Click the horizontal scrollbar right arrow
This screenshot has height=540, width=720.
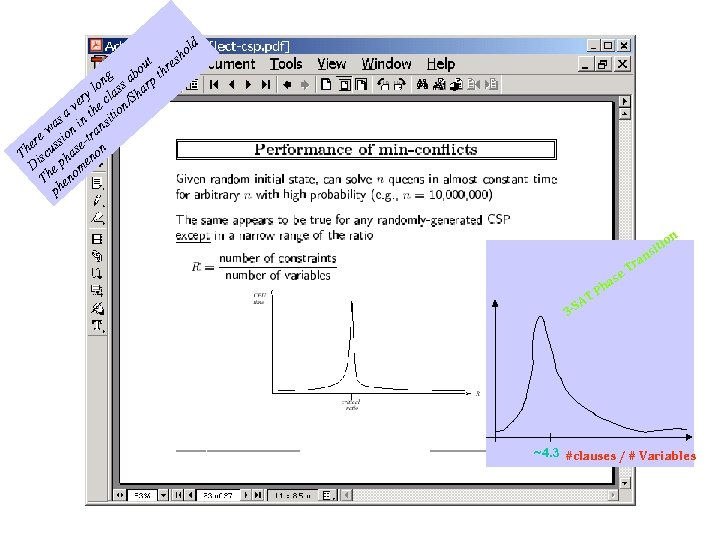(x=613, y=495)
